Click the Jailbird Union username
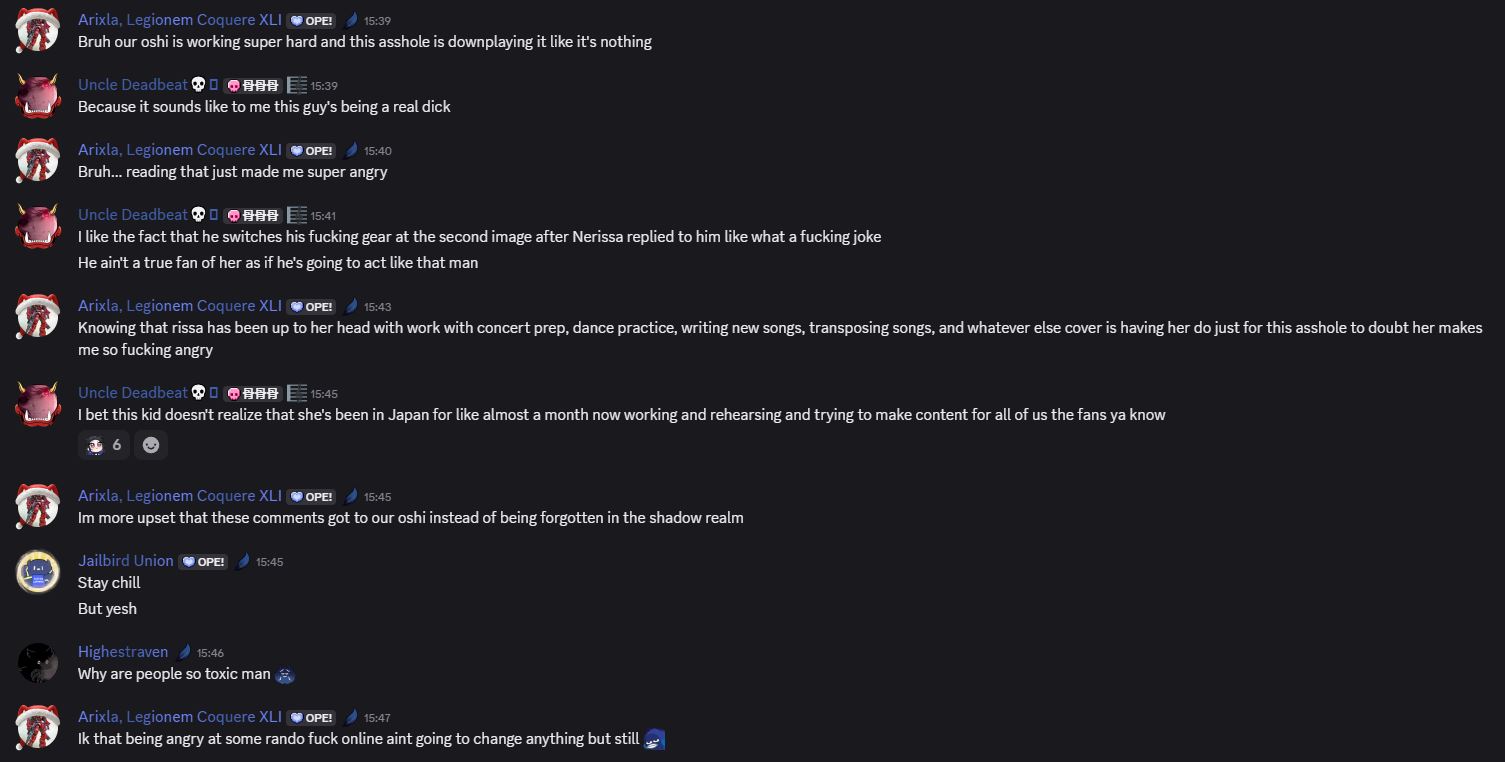Viewport: 1505px width, 762px height. (126, 560)
